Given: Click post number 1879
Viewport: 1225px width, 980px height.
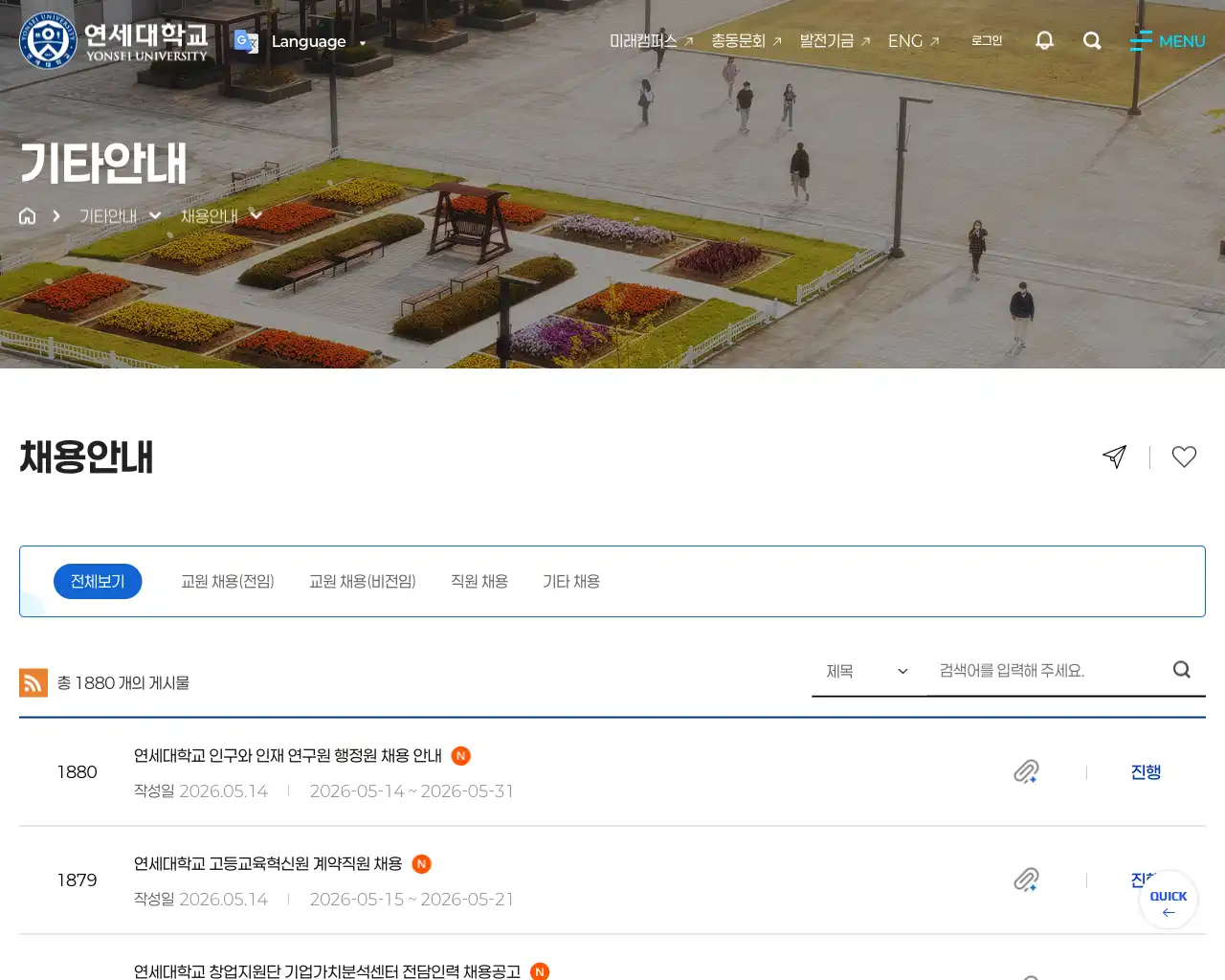Looking at the screenshot, I should tap(77, 880).
